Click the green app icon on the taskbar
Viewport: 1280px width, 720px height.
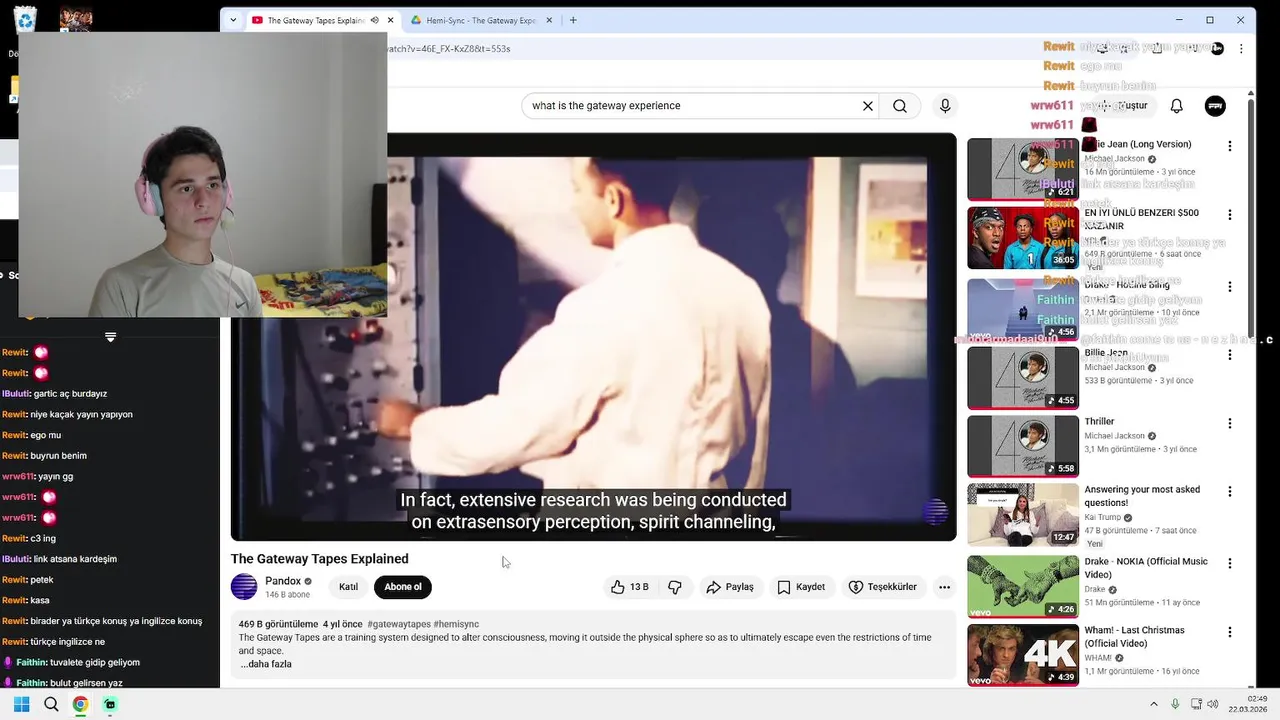[110, 704]
